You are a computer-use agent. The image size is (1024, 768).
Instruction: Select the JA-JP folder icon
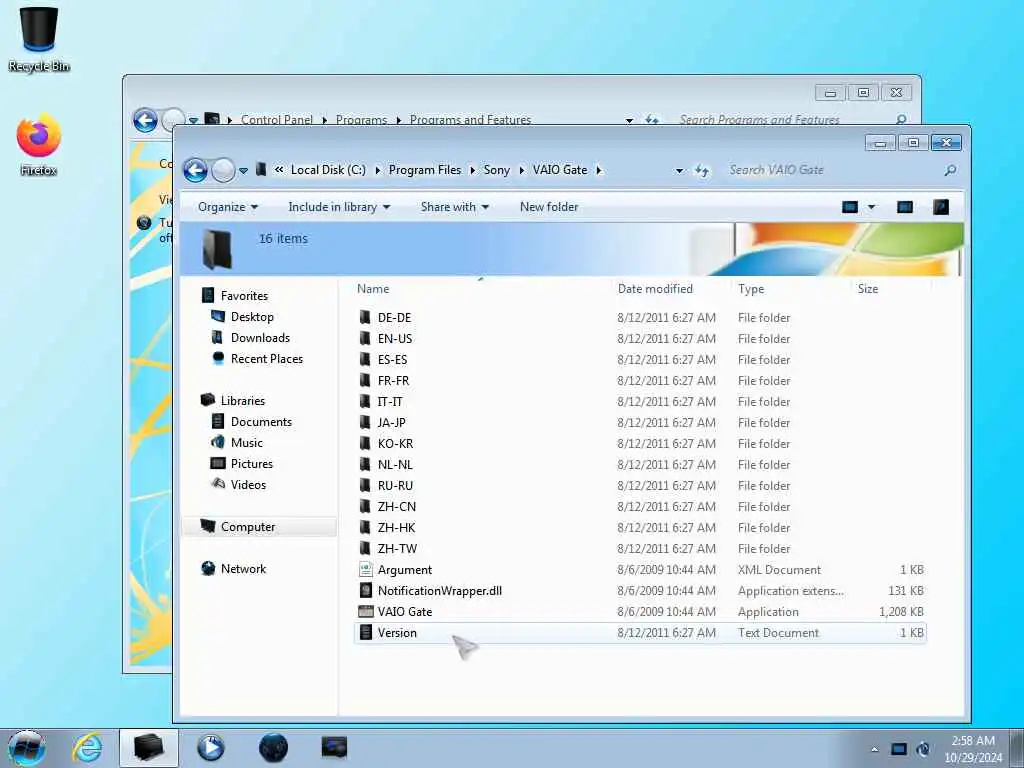(x=365, y=423)
